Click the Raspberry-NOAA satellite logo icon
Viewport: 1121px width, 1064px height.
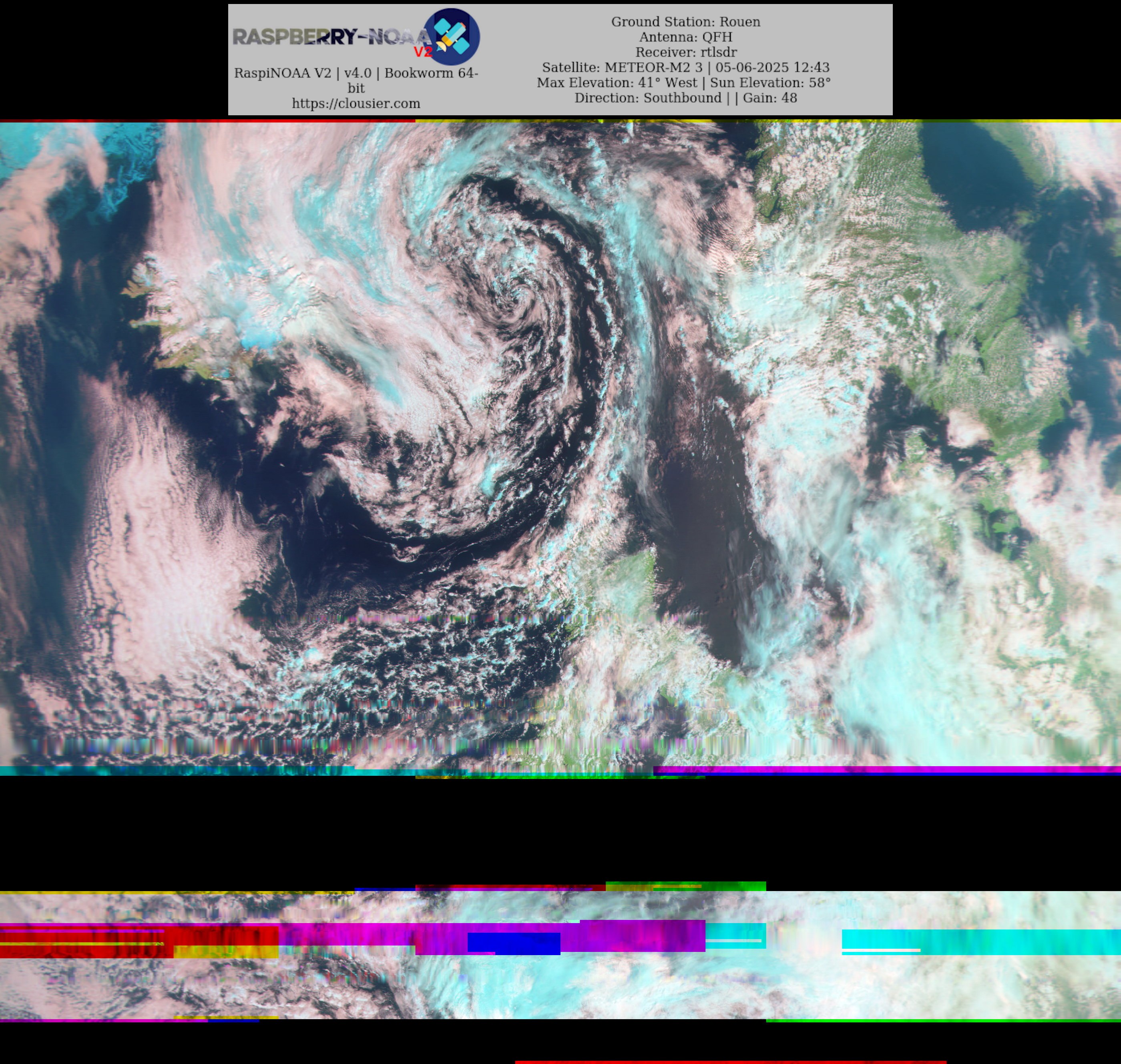[452, 36]
